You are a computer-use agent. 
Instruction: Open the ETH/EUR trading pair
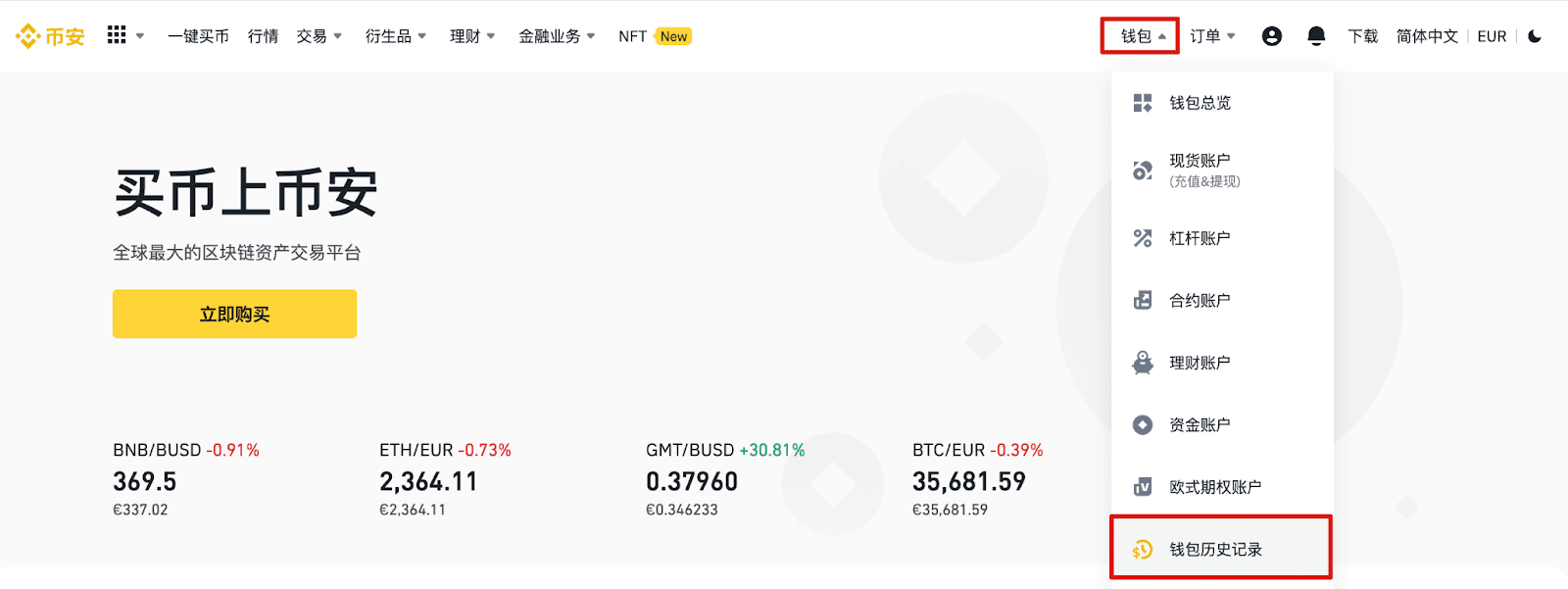pos(416,450)
